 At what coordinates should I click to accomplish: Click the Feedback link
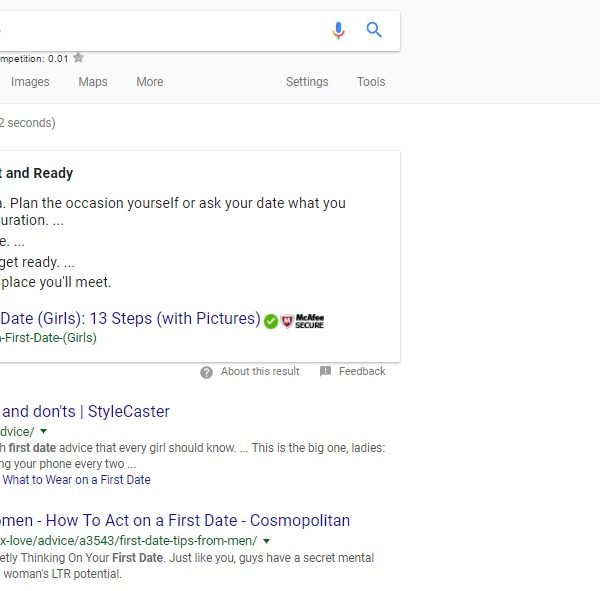pos(362,371)
